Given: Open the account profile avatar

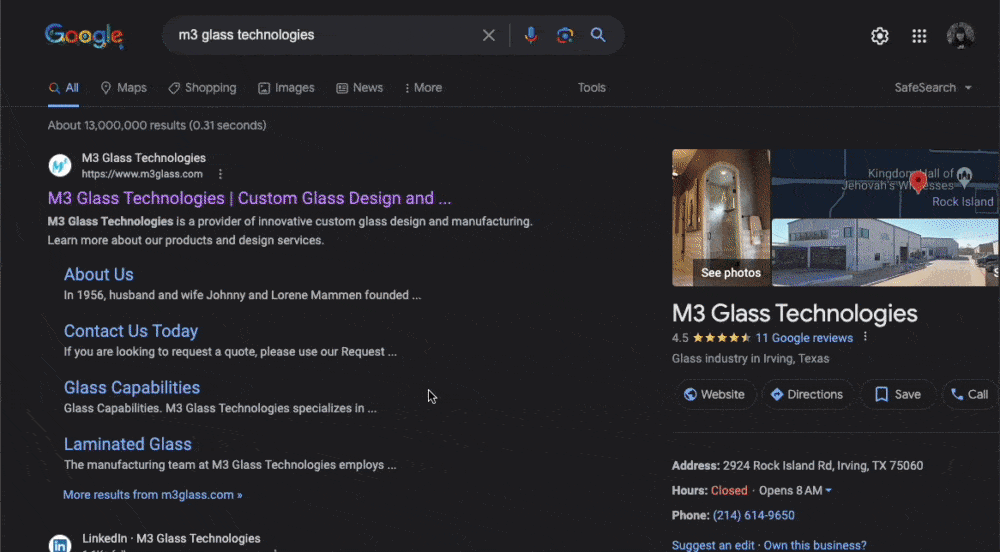Looking at the screenshot, I should coord(960,36).
